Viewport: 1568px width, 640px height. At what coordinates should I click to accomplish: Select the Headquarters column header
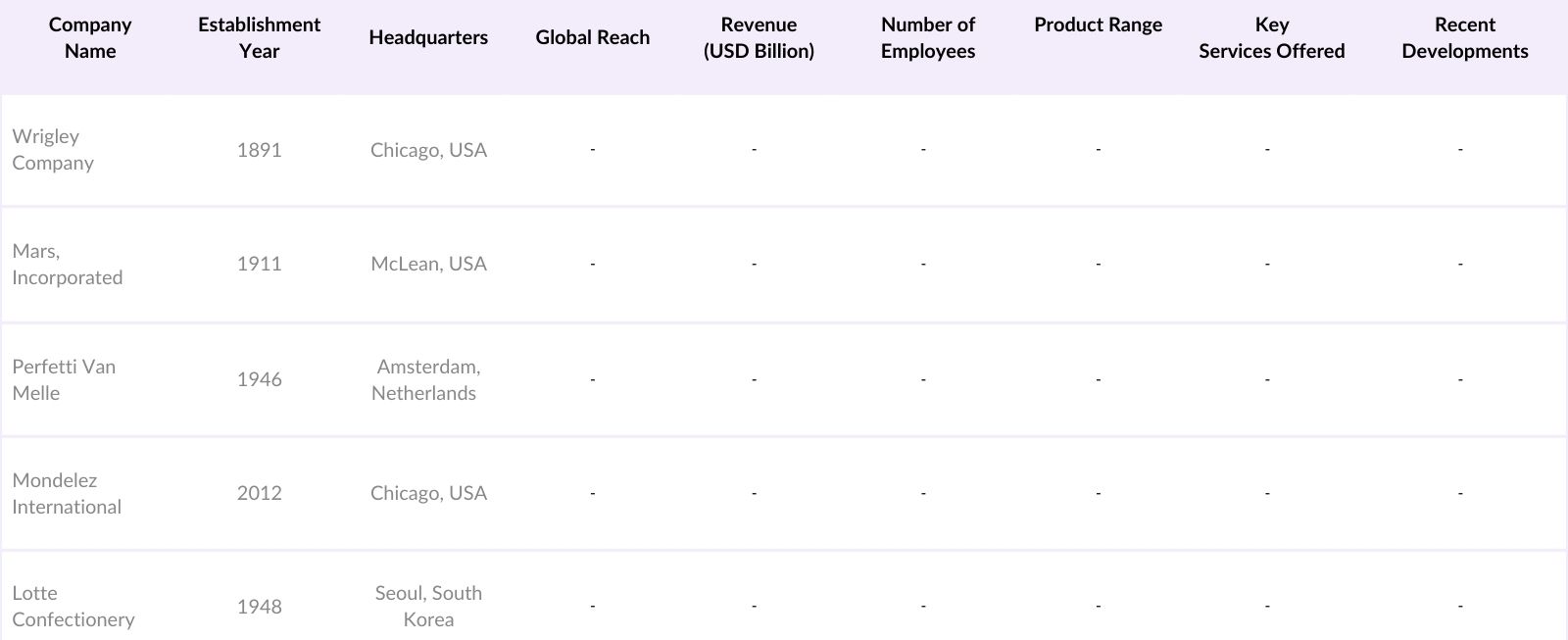[428, 38]
